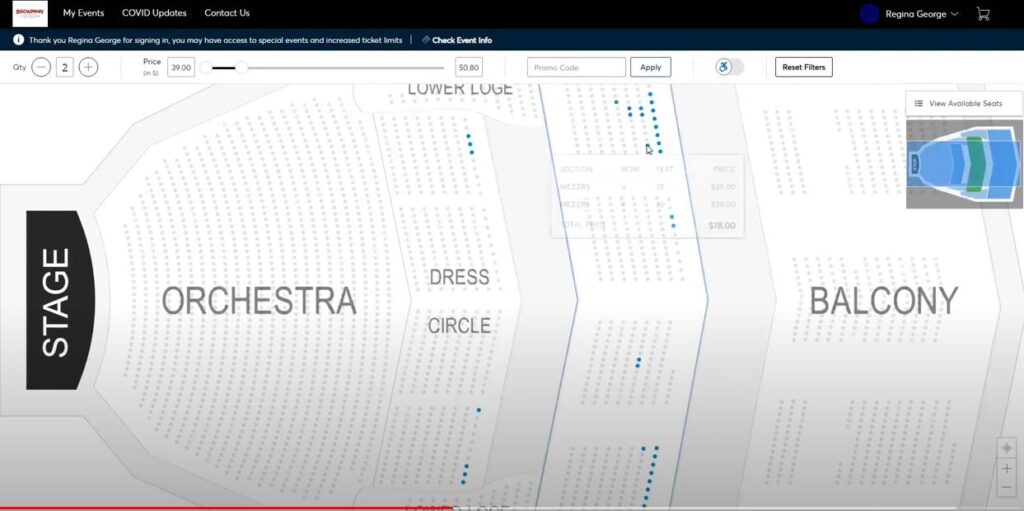Image resolution: width=1024 pixels, height=511 pixels.
Task: Go to COVID Updates page
Action: 154,13
